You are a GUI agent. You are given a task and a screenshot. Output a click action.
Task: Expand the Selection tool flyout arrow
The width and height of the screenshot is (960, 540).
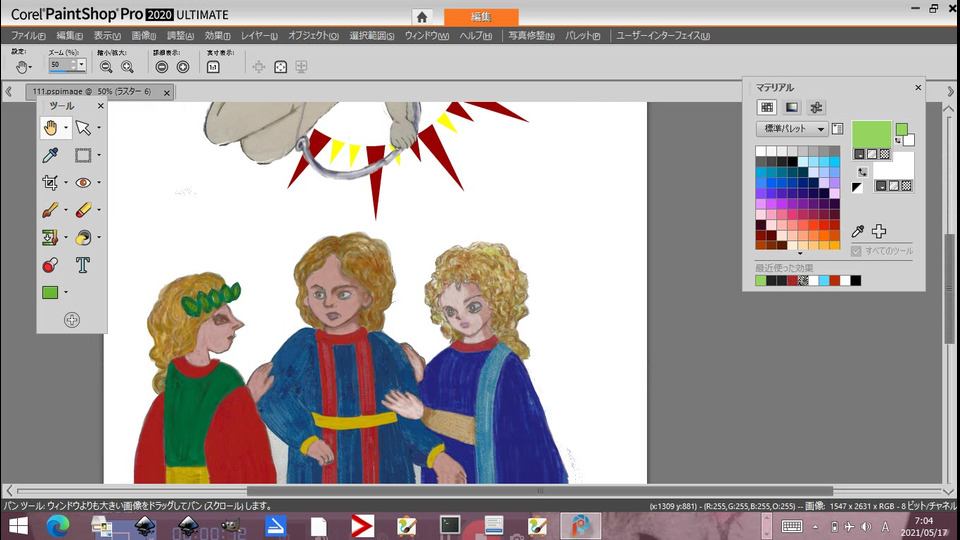click(98, 156)
